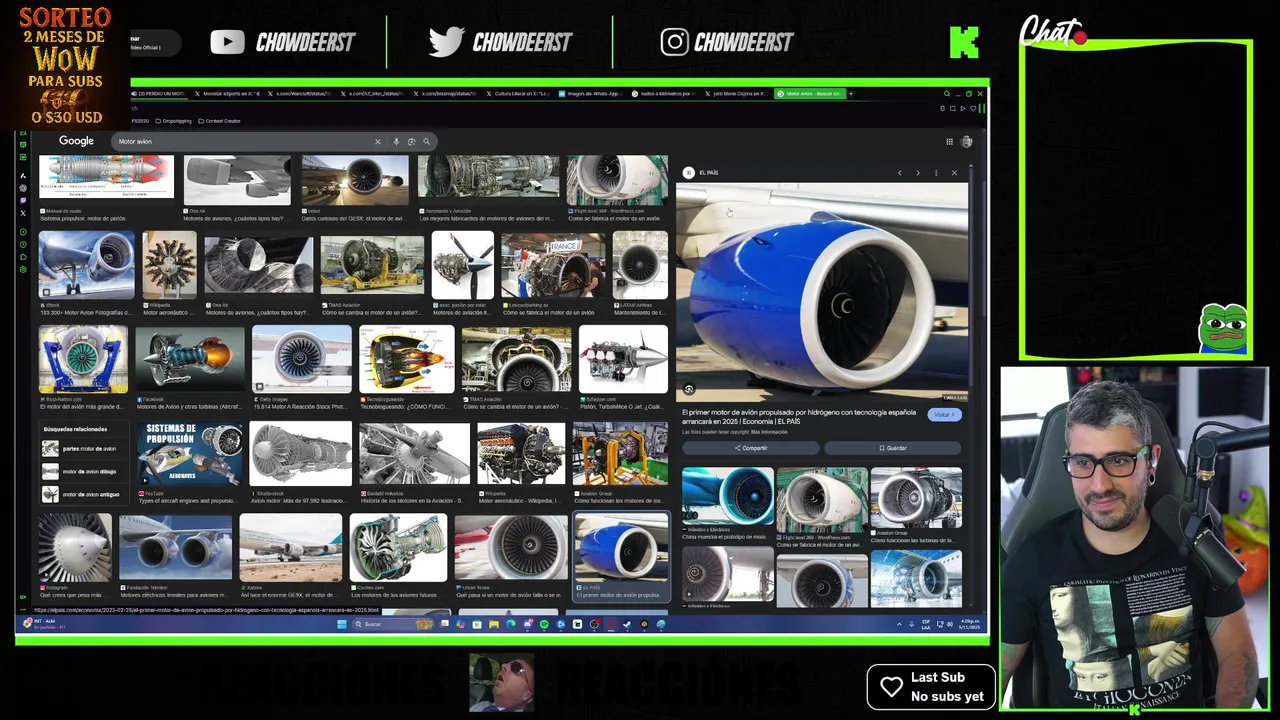1280x720 pixels.
Task: Open the colorful cutaway engine Tecnobloguendo thumbnail
Action: click(406, 359)
